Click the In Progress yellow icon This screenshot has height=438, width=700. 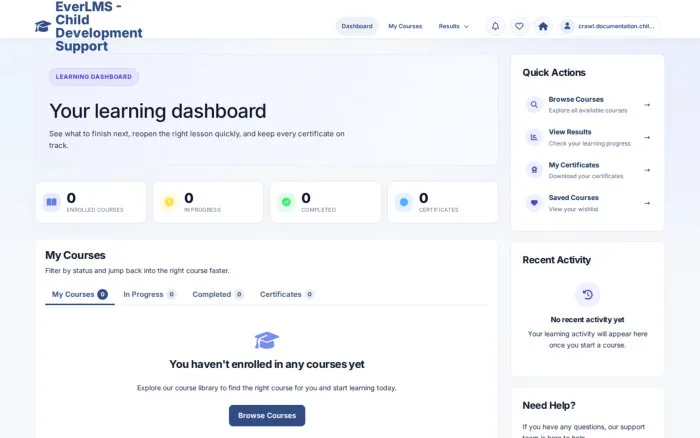pos(169,202)
